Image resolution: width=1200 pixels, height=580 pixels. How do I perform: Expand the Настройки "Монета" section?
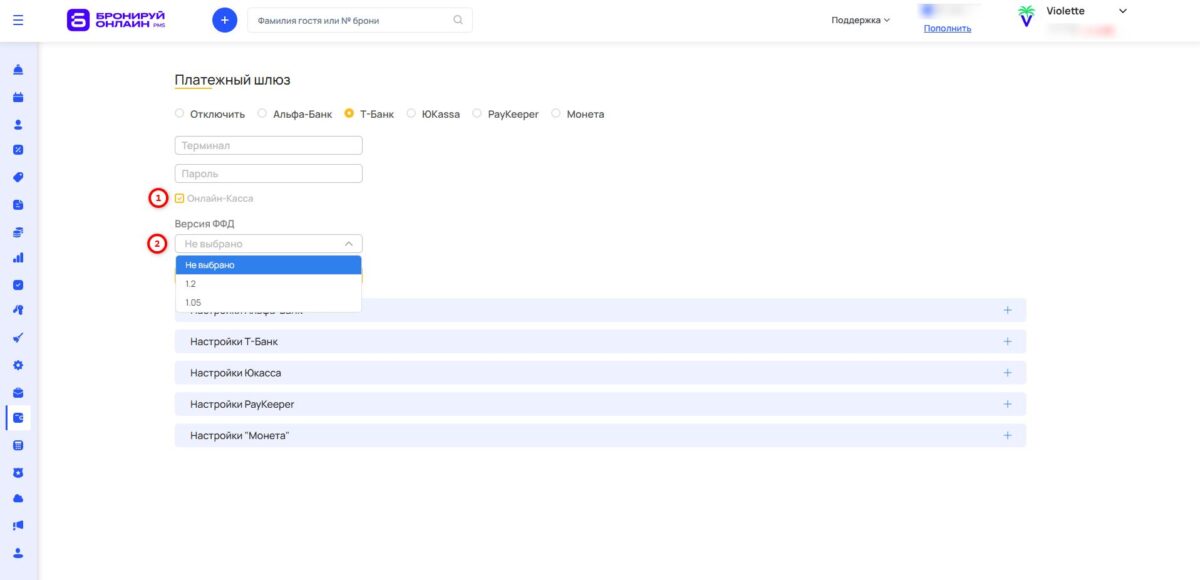coord(600,436)
